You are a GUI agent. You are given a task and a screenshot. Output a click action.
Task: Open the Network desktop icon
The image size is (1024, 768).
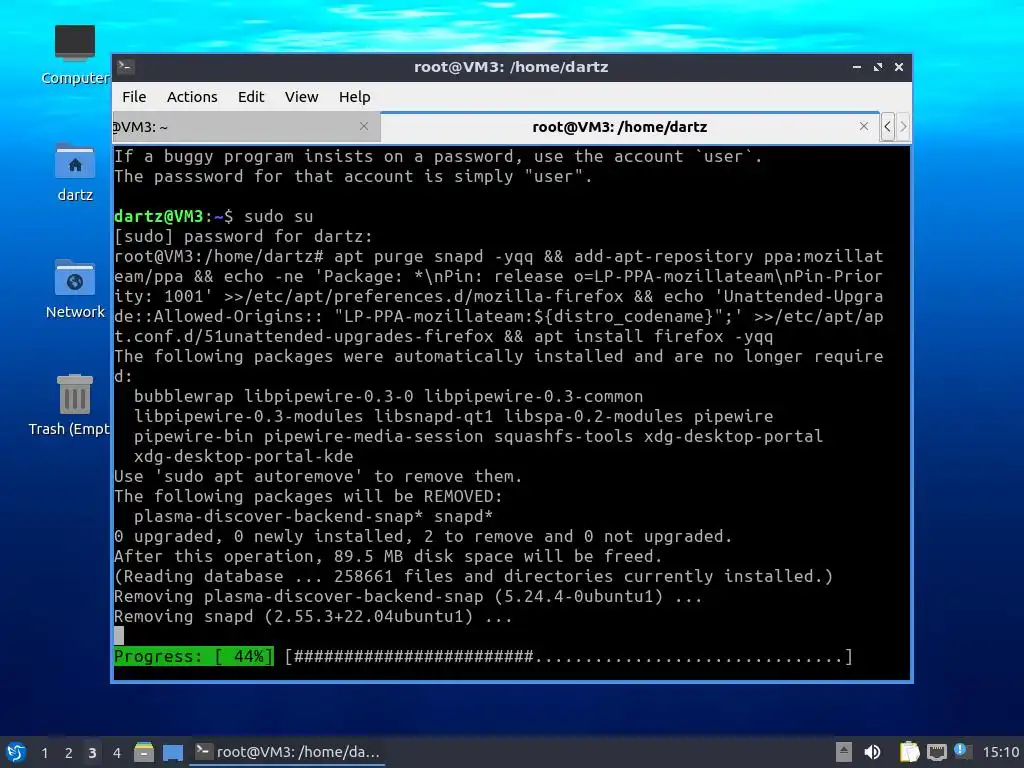(74, 289)
